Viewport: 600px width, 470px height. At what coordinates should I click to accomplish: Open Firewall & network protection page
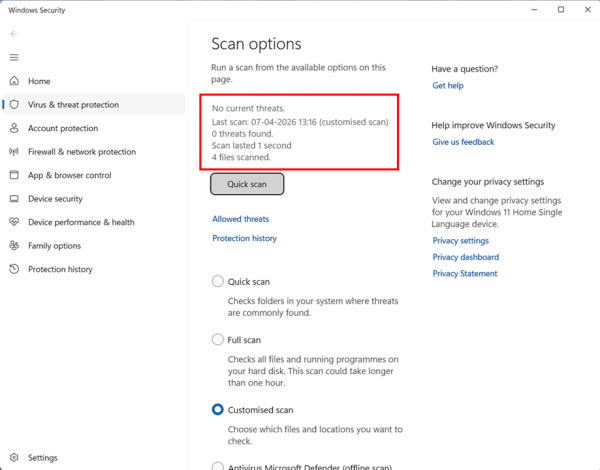(x=82, y=152)
